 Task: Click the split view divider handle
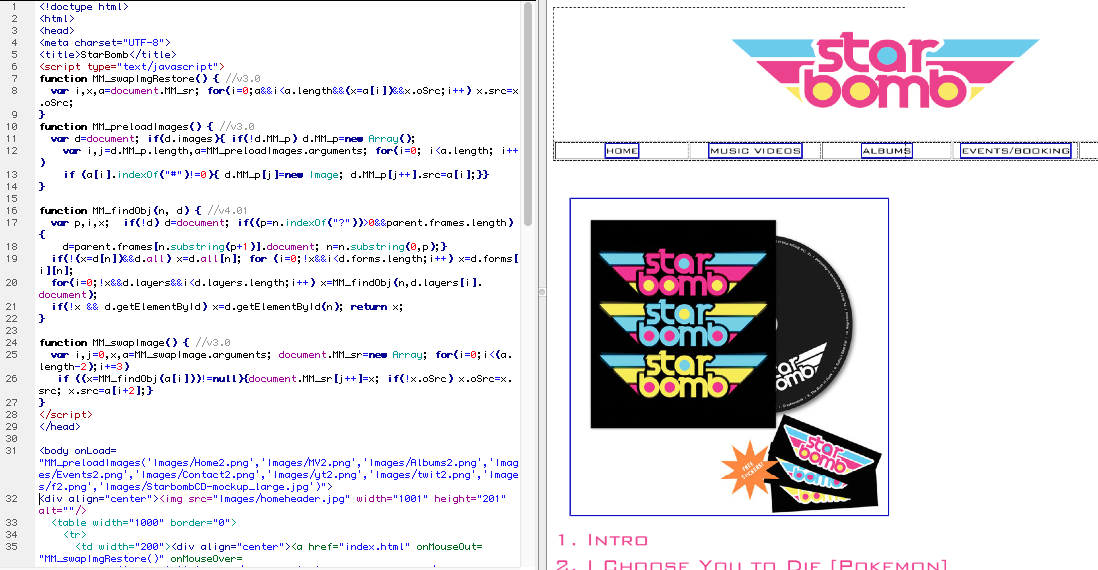pyautogui.click(x=541, y=292)
